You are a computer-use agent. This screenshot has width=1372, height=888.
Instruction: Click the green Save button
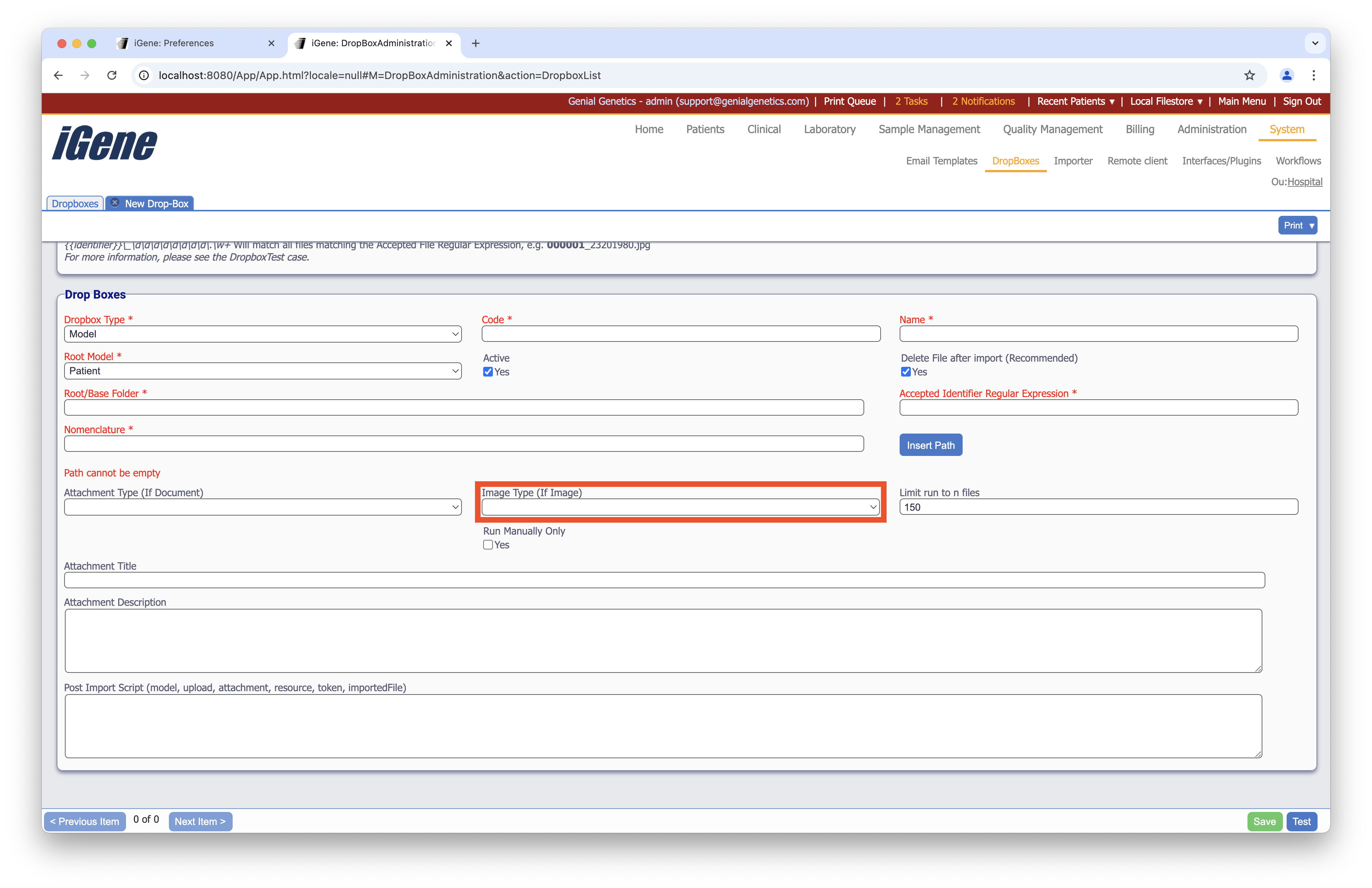coord(1264,821)
